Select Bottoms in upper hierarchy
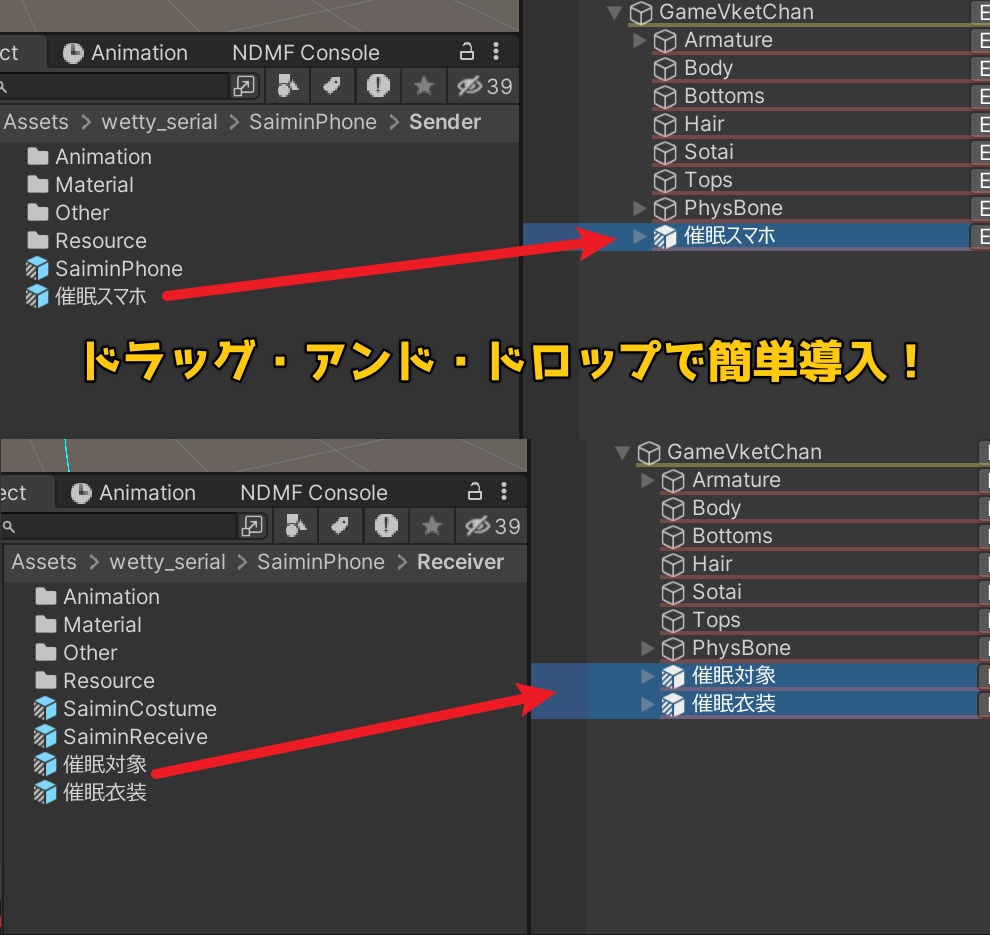 point(724,96)
